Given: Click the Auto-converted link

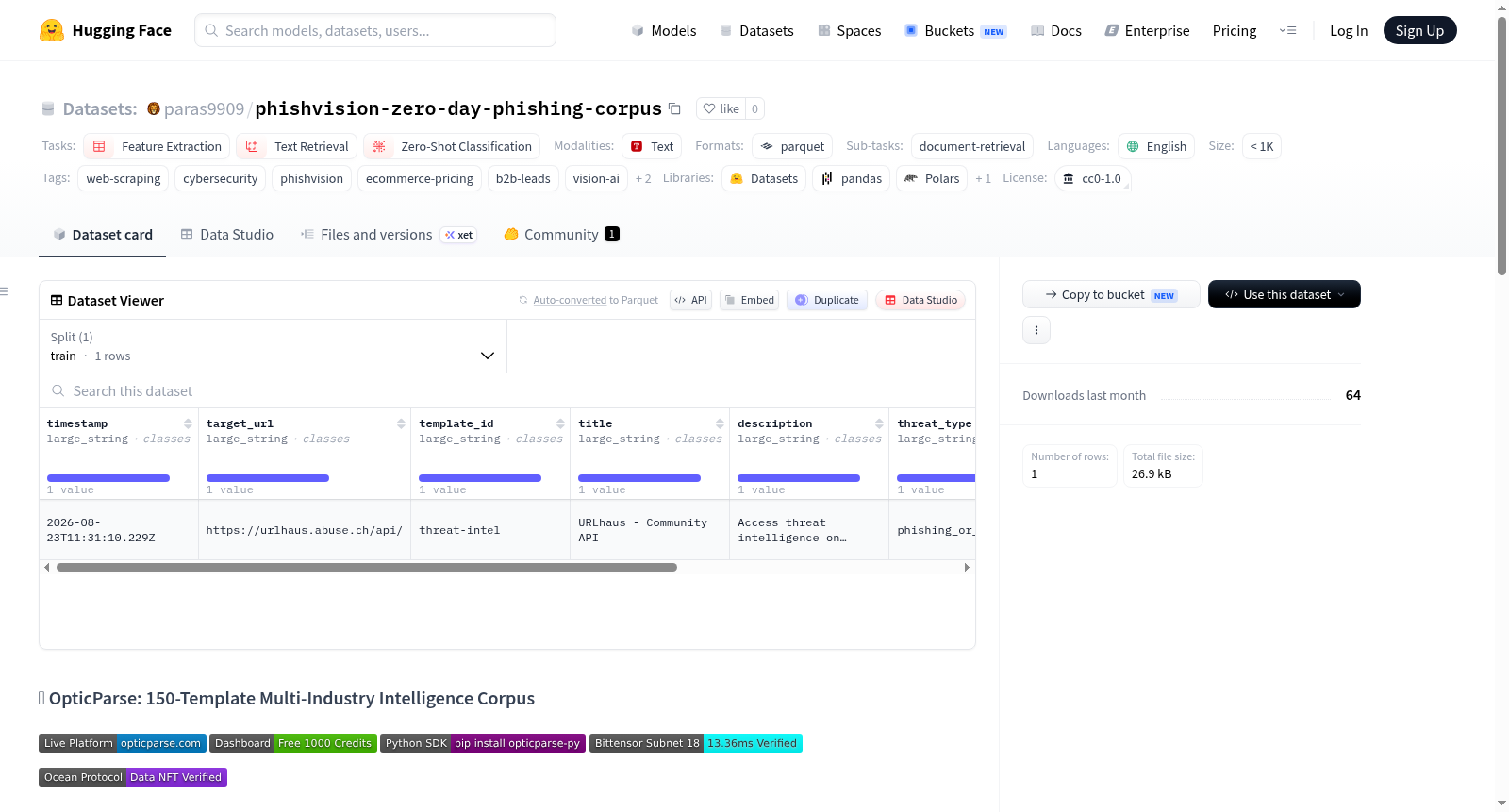Looking at the screenshot, I should click(570, 300).
